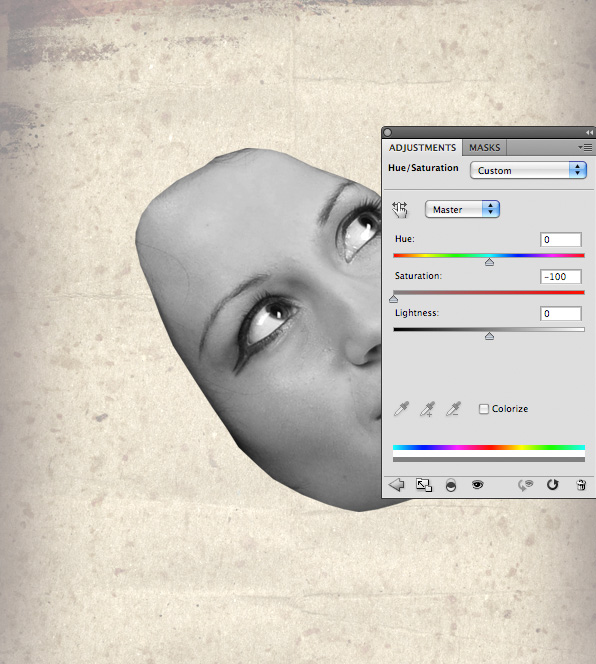Switch panel to expanded view icon
The image size is (596, 664).
coord(424,485)
